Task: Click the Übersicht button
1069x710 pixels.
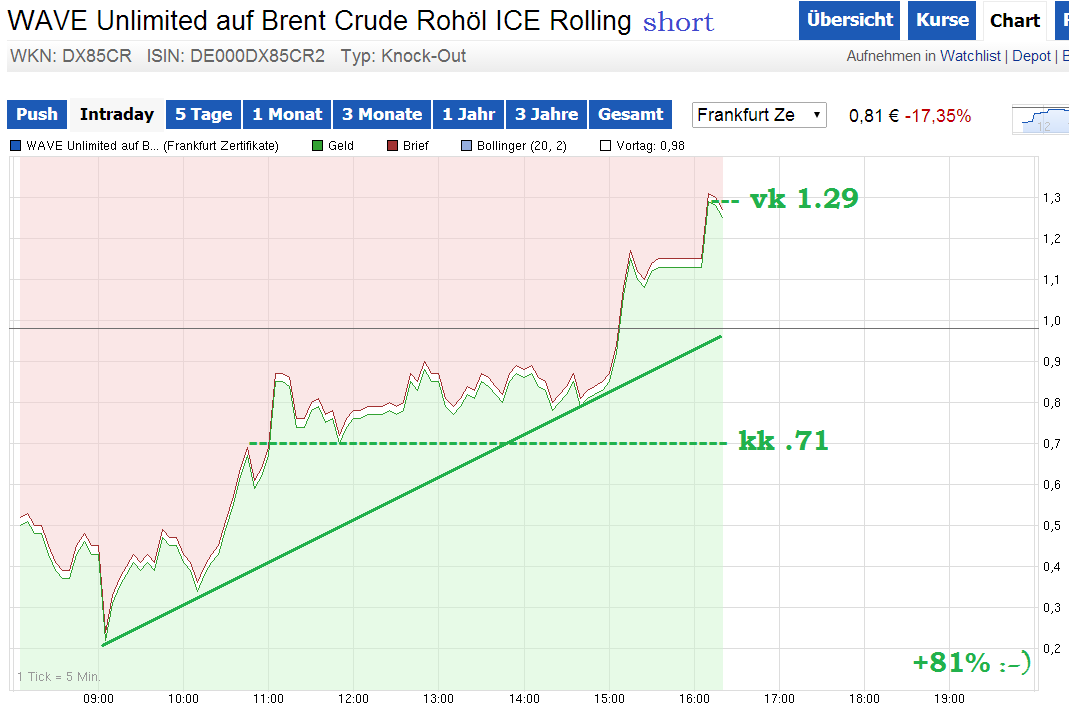Action: (849, 20)
